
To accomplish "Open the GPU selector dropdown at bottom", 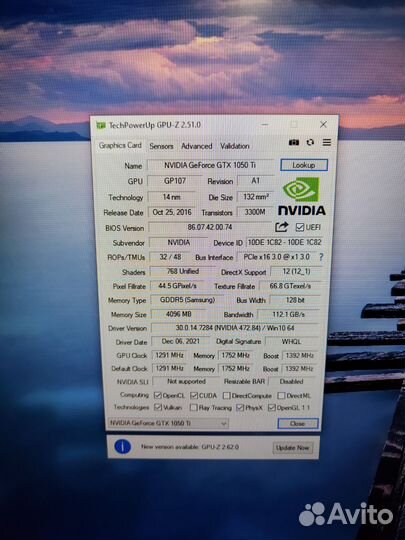I will pyautogui.click(x=168, y=423).
